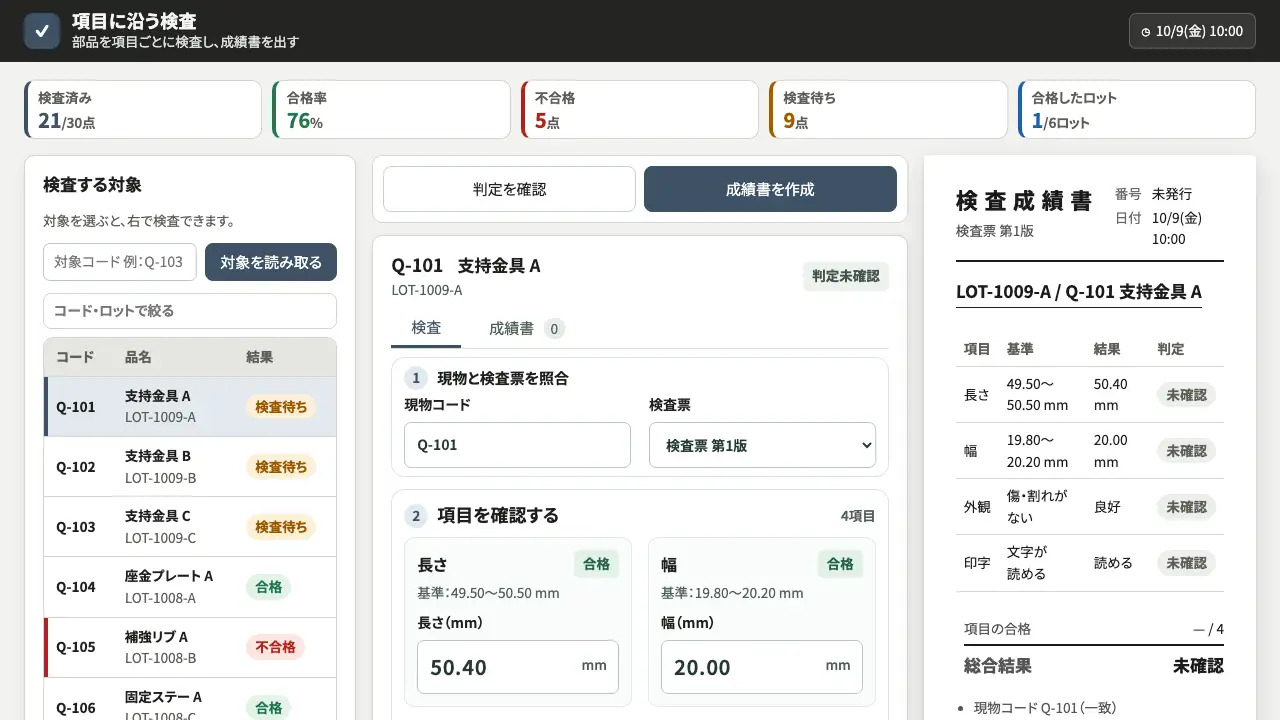The width and height of the screenshot is (1280, 720).
Task: Click the 合格したロット 1/6ロット card
Action: (x=1137, y=110)
